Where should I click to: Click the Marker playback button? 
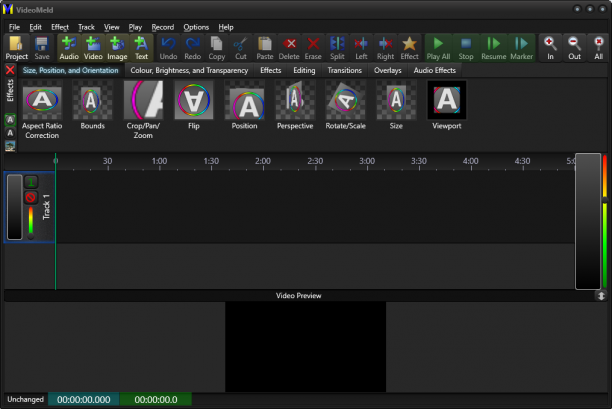pos(521,48)
